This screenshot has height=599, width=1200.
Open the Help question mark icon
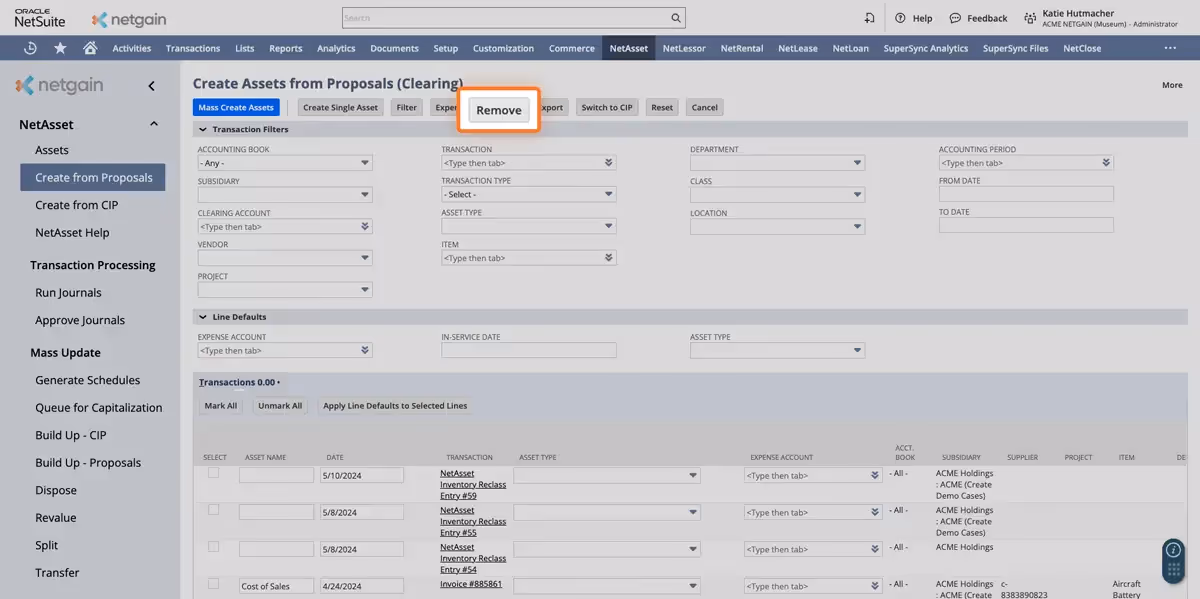pyautogui.click(x=900, y=17)
